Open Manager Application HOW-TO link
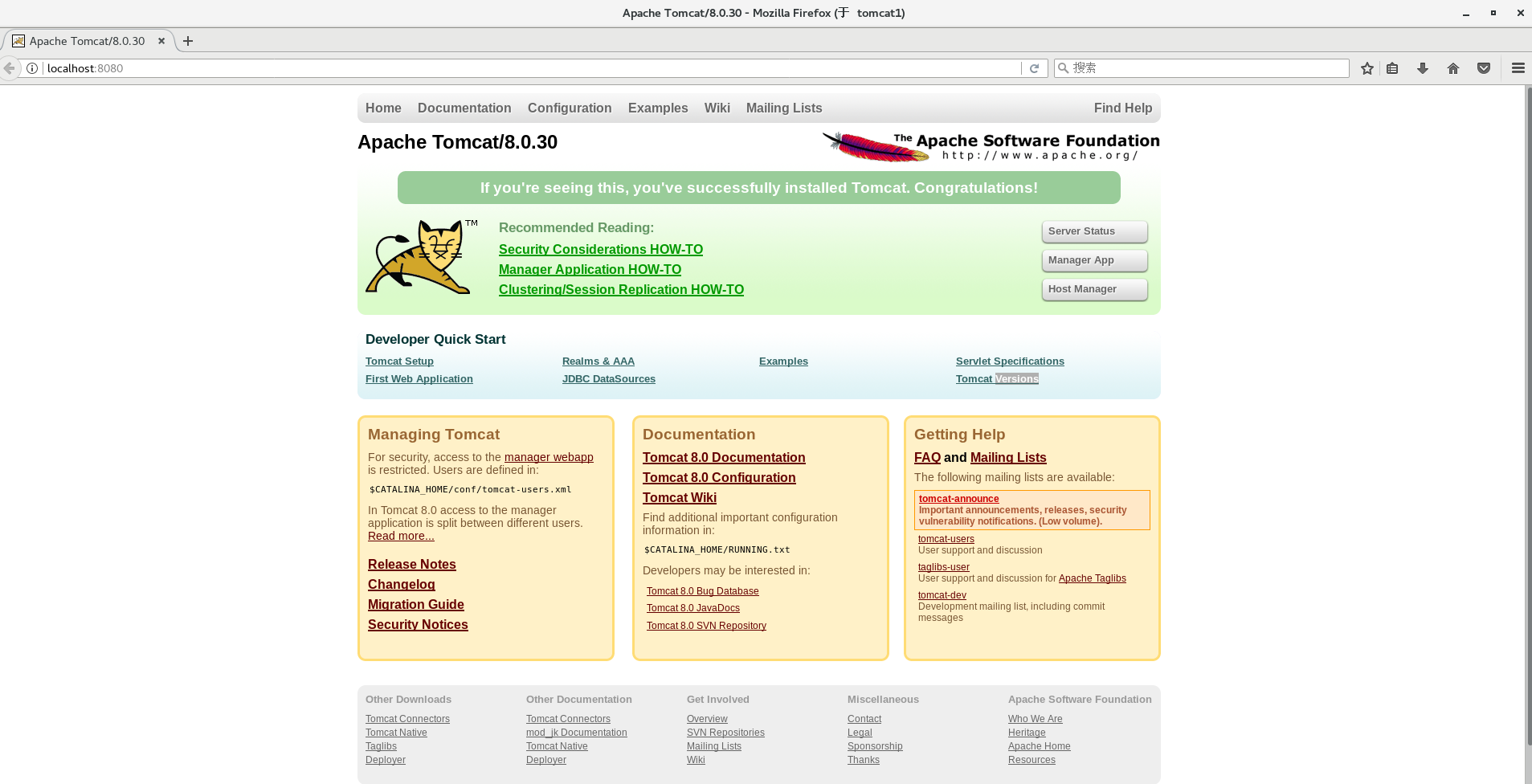 pos(590,270)
